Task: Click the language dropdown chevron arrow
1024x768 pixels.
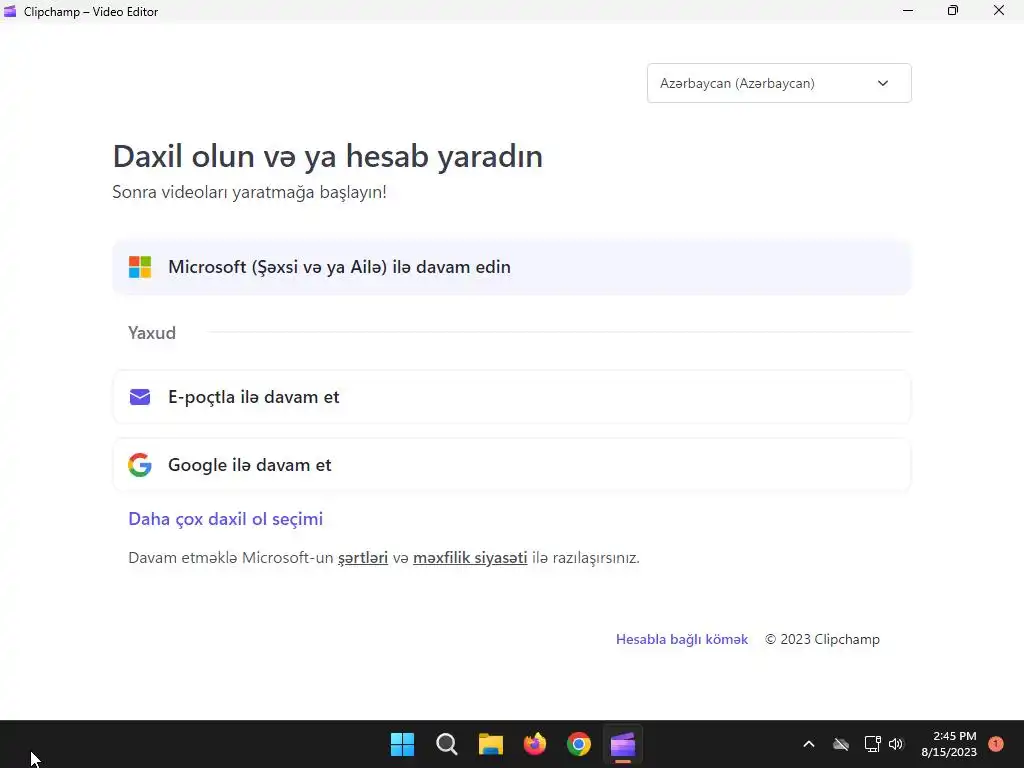Action: click(x=883, y=83)
